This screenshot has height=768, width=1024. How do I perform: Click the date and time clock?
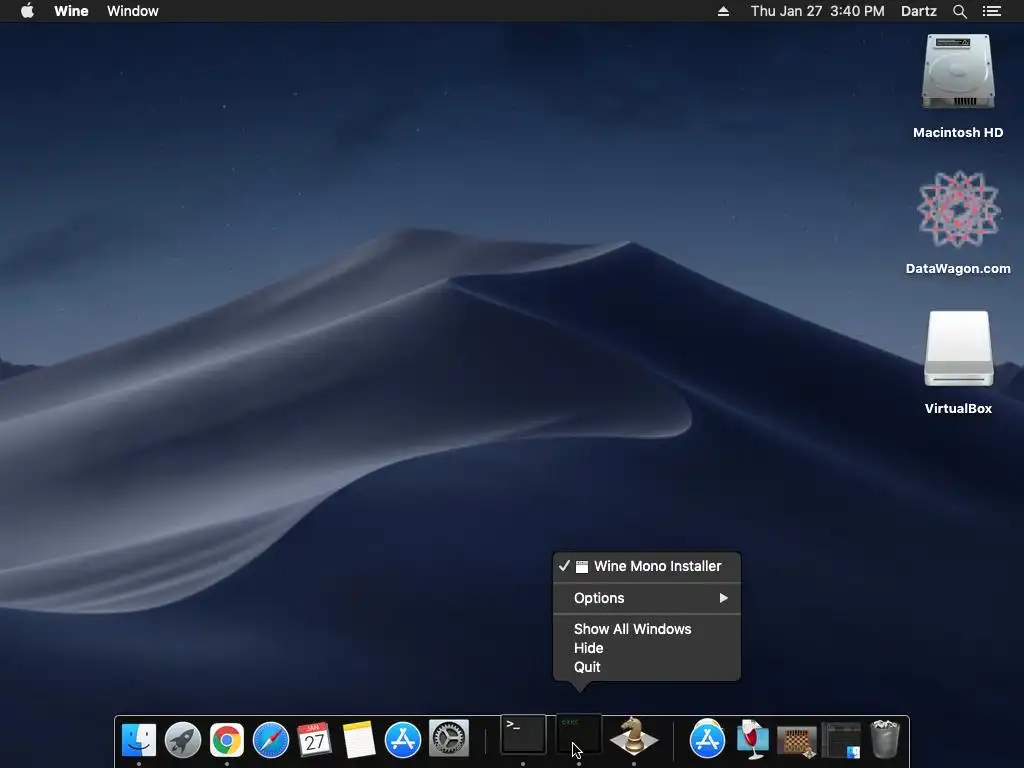point(817,11)
